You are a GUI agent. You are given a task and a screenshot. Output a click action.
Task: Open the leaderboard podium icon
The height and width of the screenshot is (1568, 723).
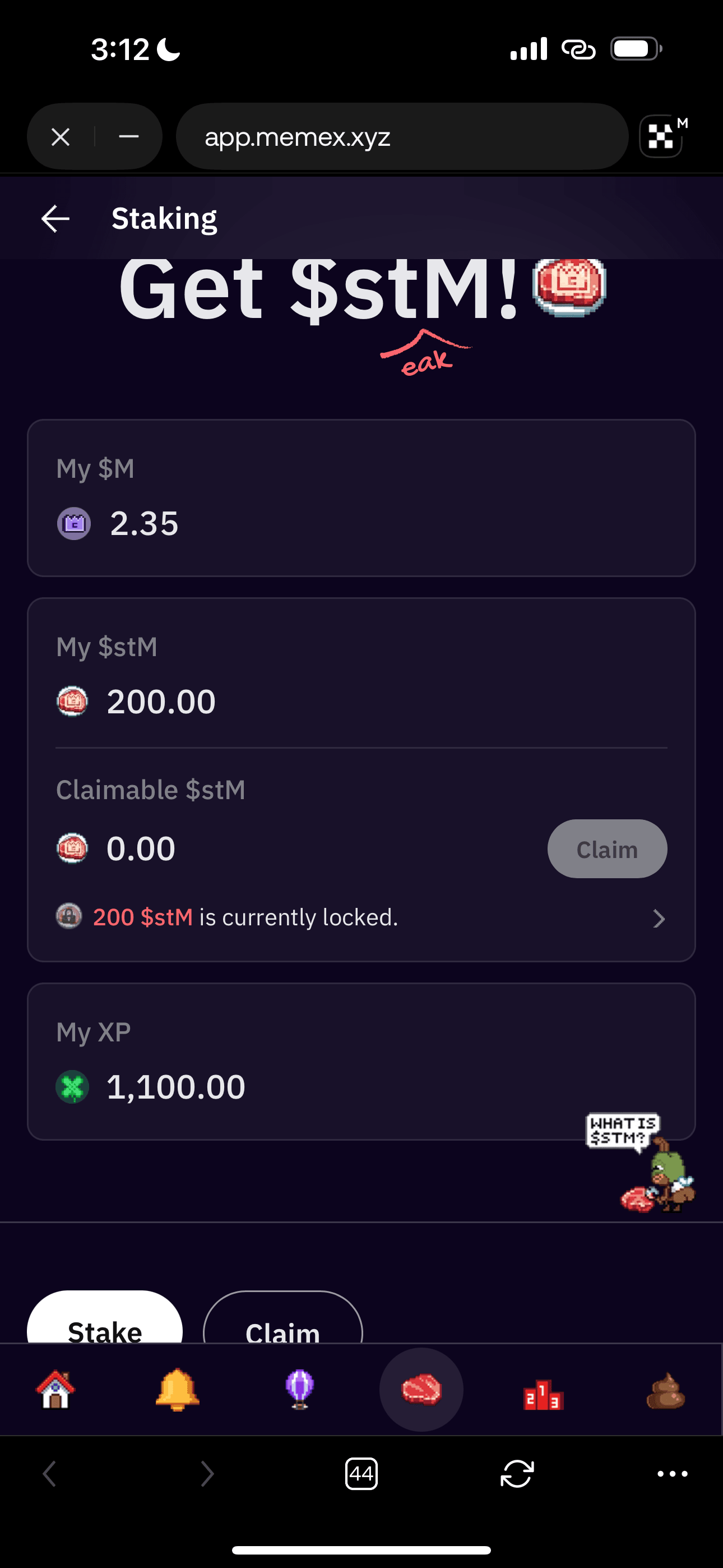pyautogui.click(x=543, y=1393)
